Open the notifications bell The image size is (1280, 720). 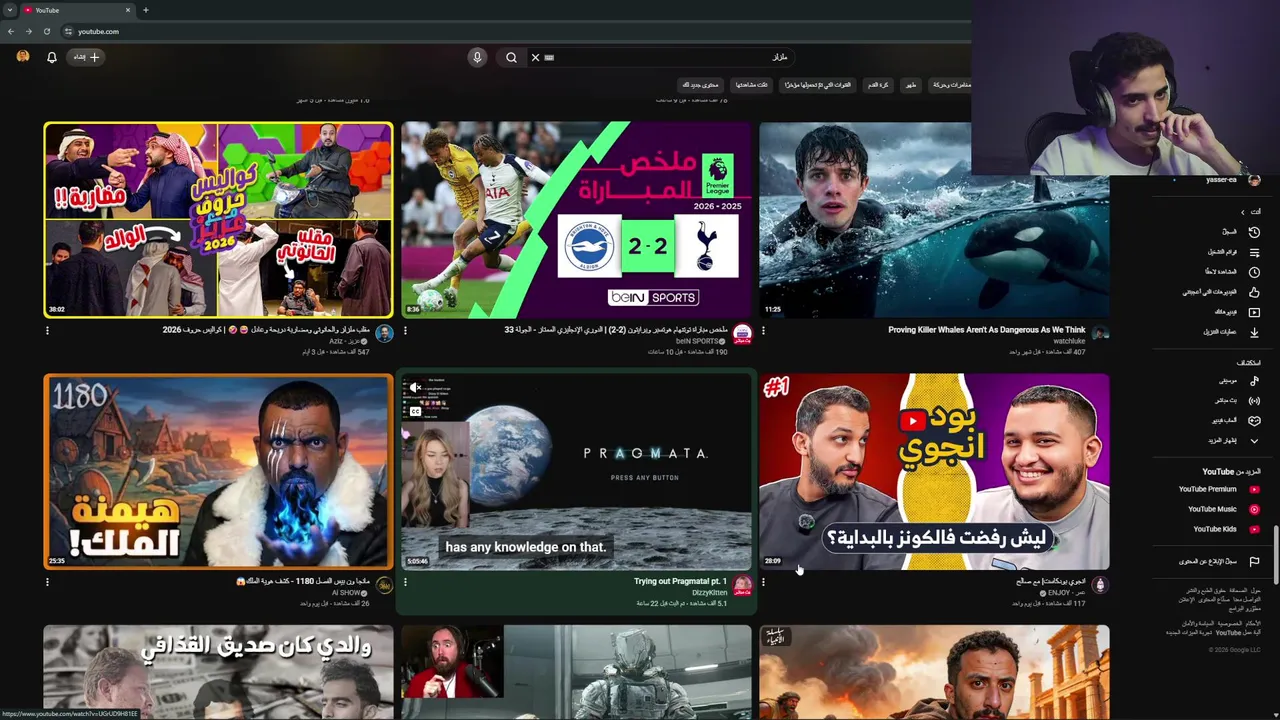(x=52, y=57)
